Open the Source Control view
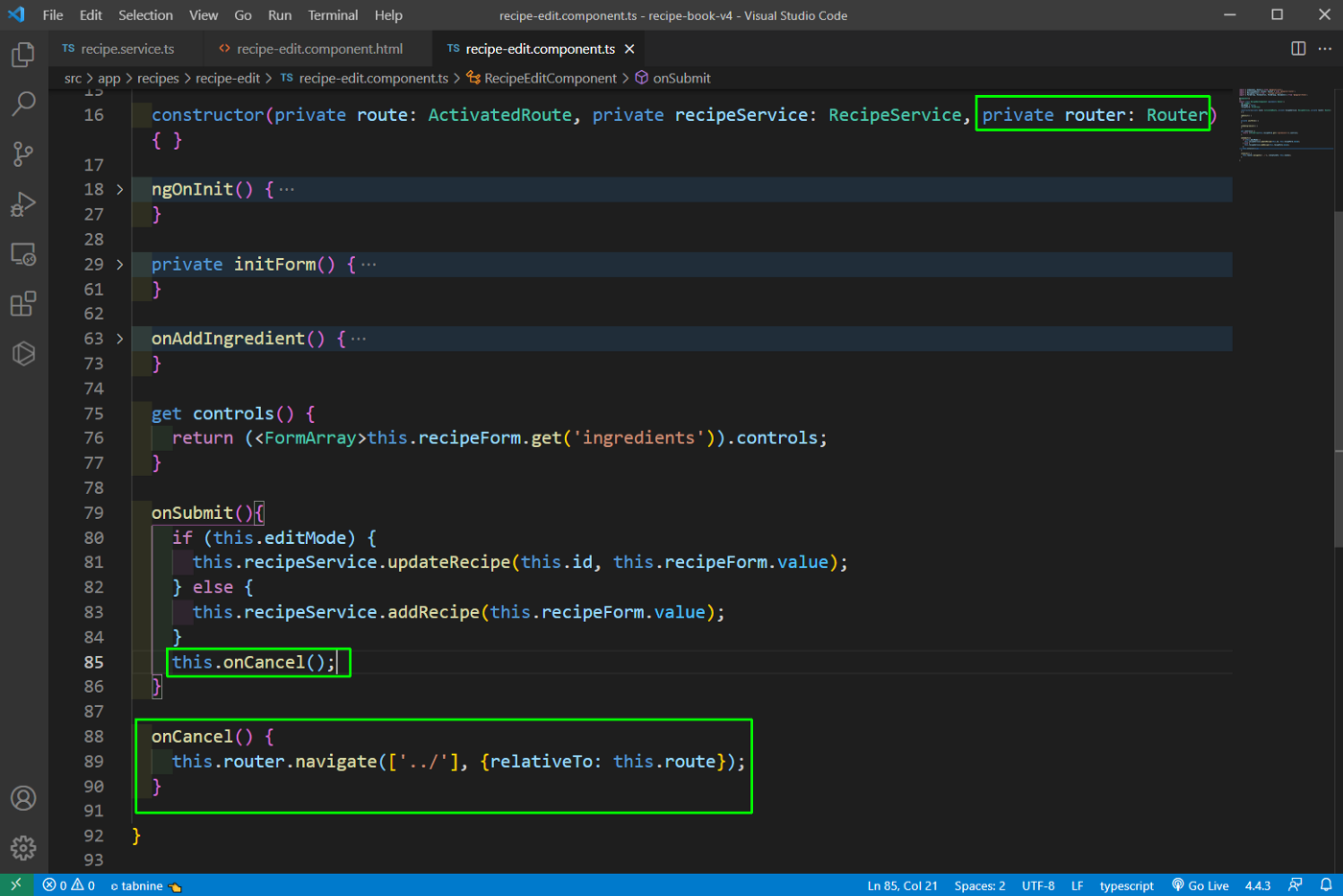This screenshot has width=1343, height=896. (x=23, y=153)
